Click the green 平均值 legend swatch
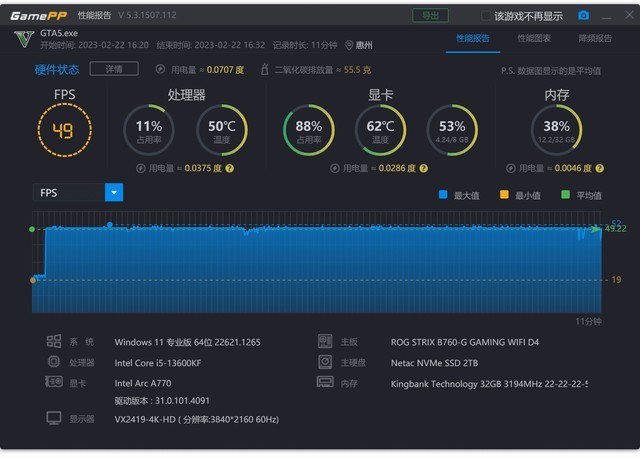 coord(565,195)
